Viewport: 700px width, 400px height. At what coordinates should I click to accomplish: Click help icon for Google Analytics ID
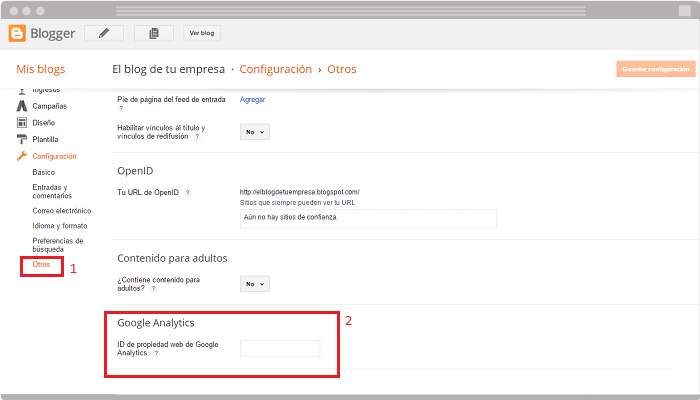coord(156,354)
